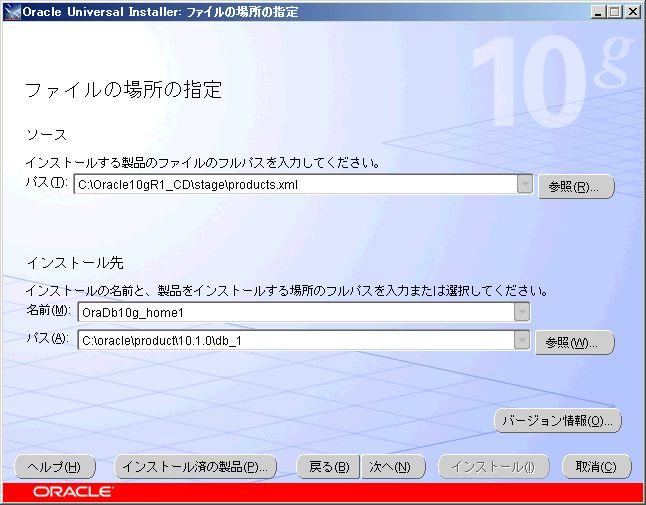Cancel installation with 取消(C) button

597,467
